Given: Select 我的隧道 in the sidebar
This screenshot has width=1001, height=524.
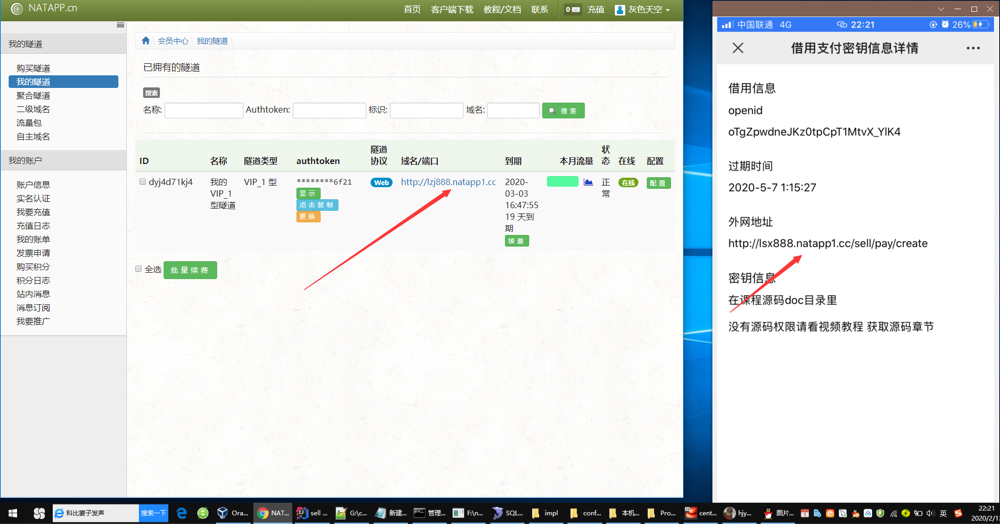Looking at the screenshot, I should (63, 82).
